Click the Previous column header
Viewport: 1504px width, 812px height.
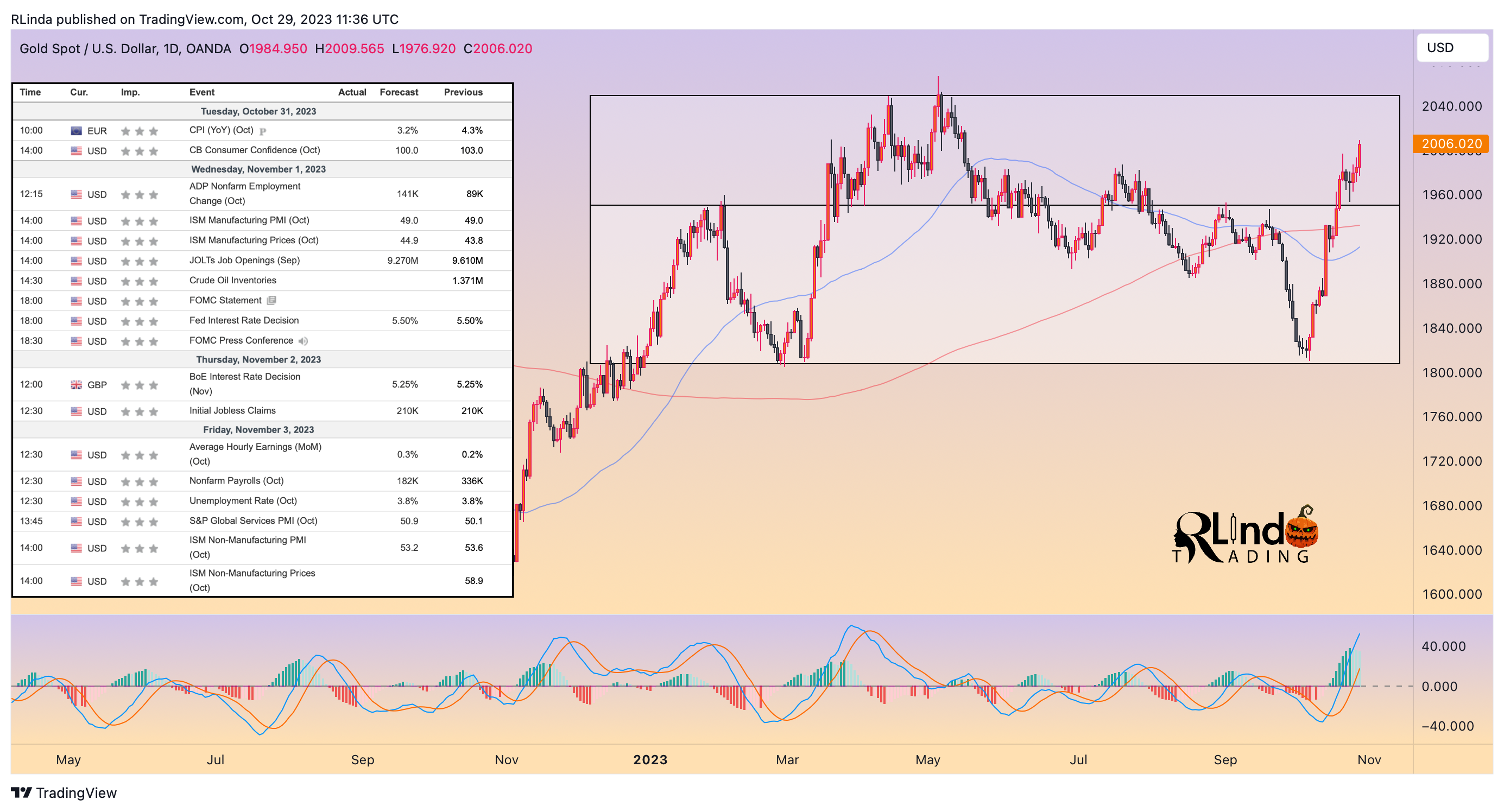[x=463, y=92]
